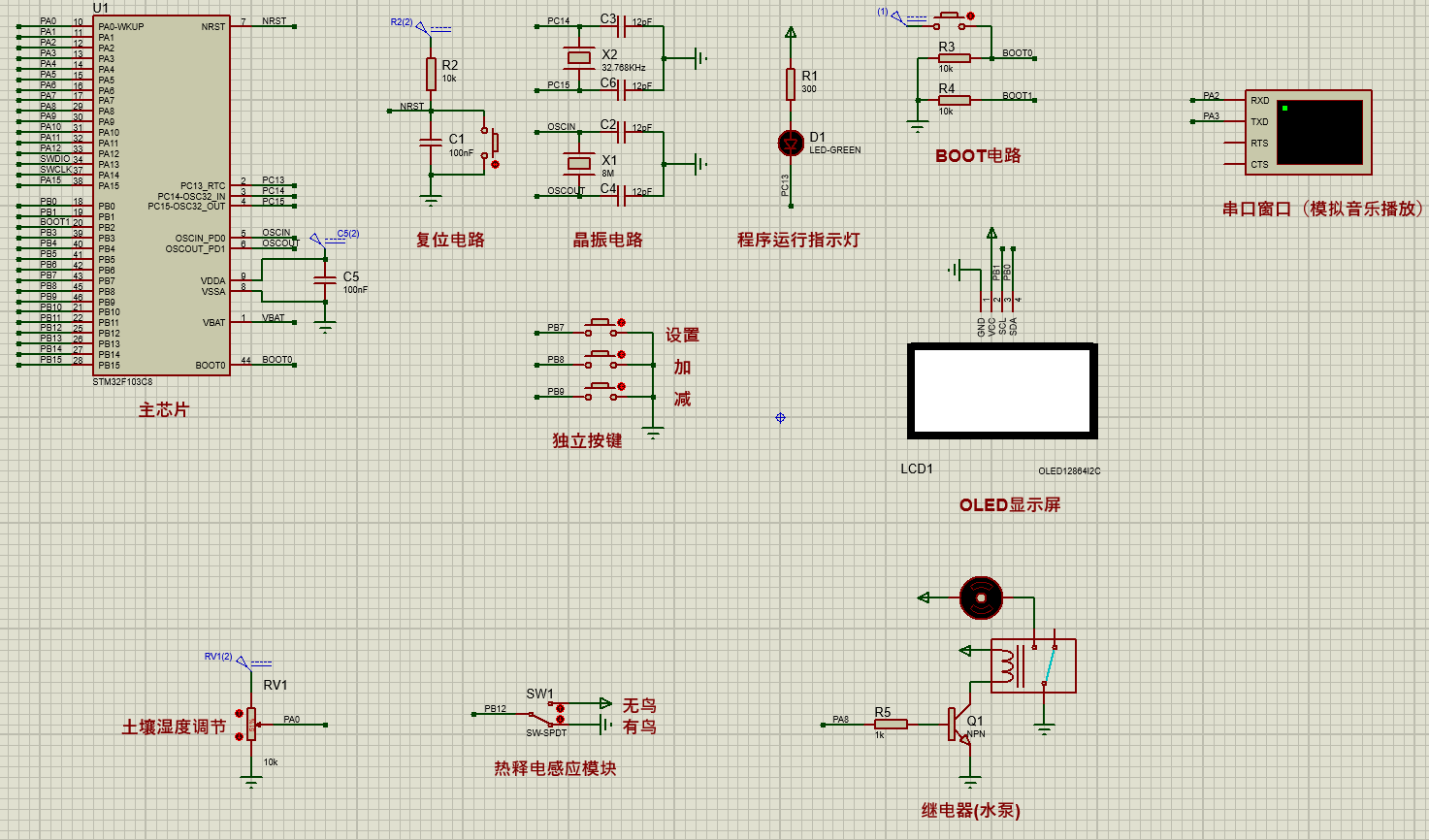Click the 无鸟 label
Image resolution: width=1429 pixels, height=840 pixels.
click(x=639, y=705)
